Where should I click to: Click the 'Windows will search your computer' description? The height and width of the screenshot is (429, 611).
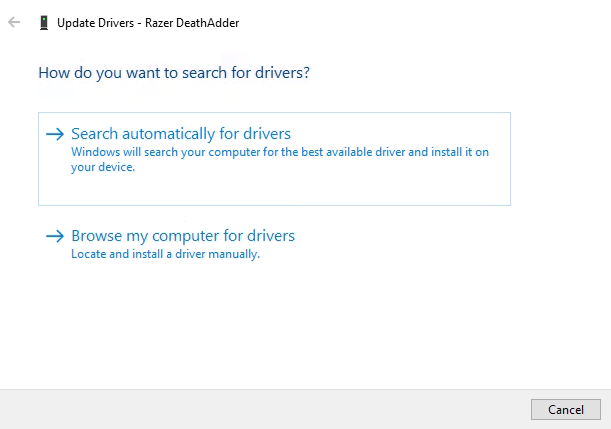click(x=280, y=159)
